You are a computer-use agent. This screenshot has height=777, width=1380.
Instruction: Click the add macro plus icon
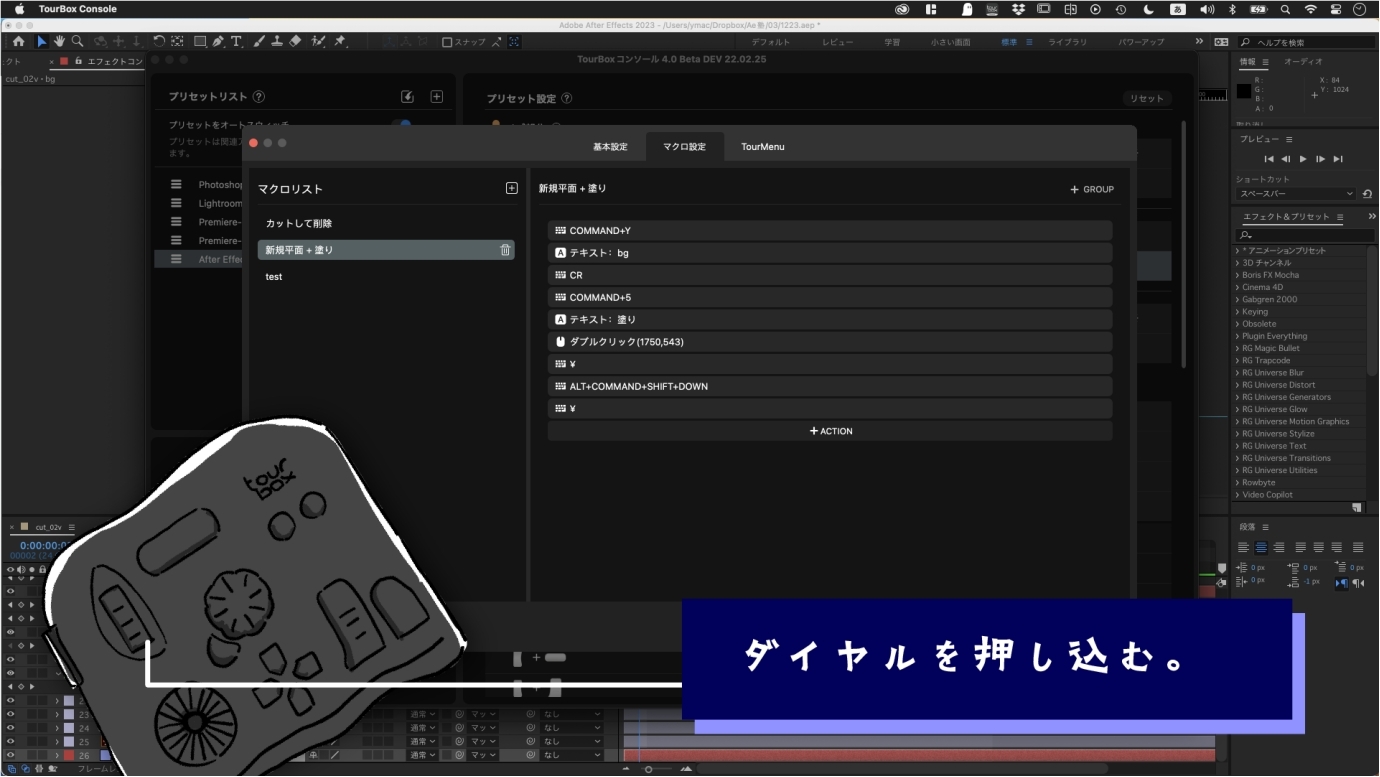pos(512,188)
